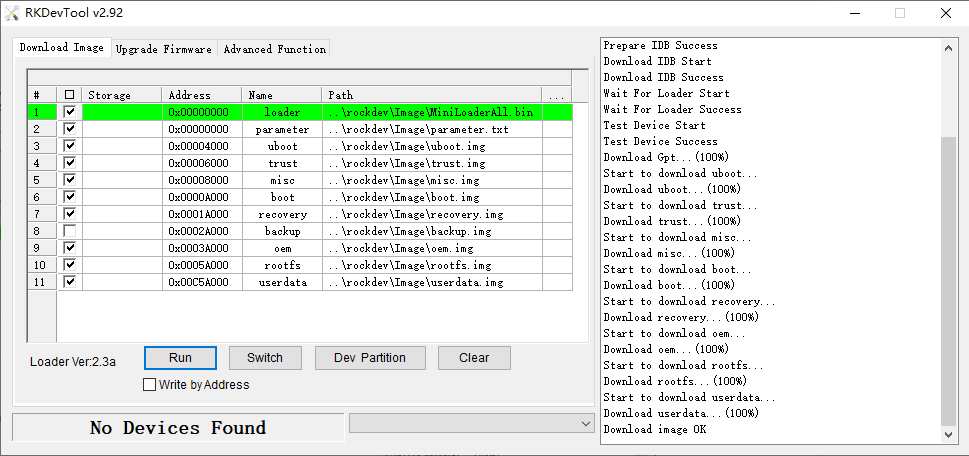Click the Dev Partition button
969x456 pixels.
tap(370, 358)
